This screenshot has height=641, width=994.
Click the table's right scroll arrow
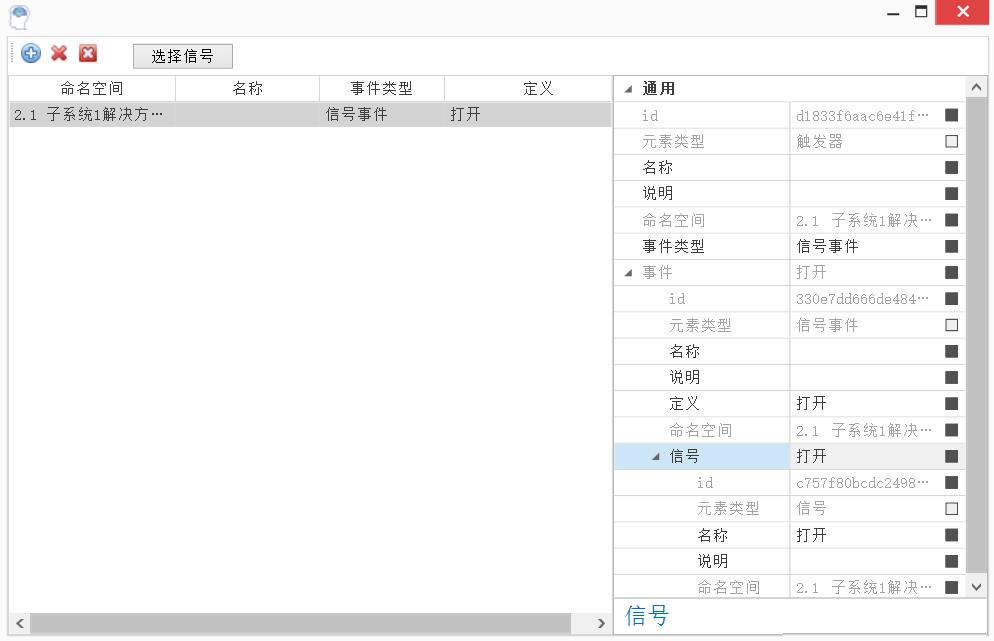pos(601,623)
